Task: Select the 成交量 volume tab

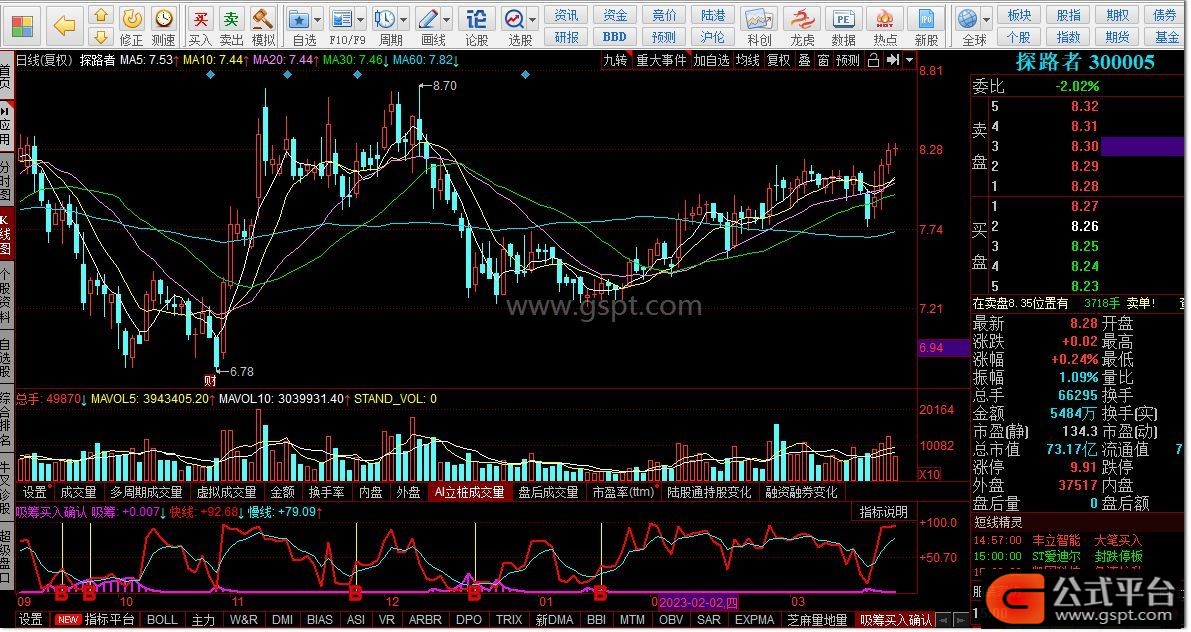Action: coord(78,492)
